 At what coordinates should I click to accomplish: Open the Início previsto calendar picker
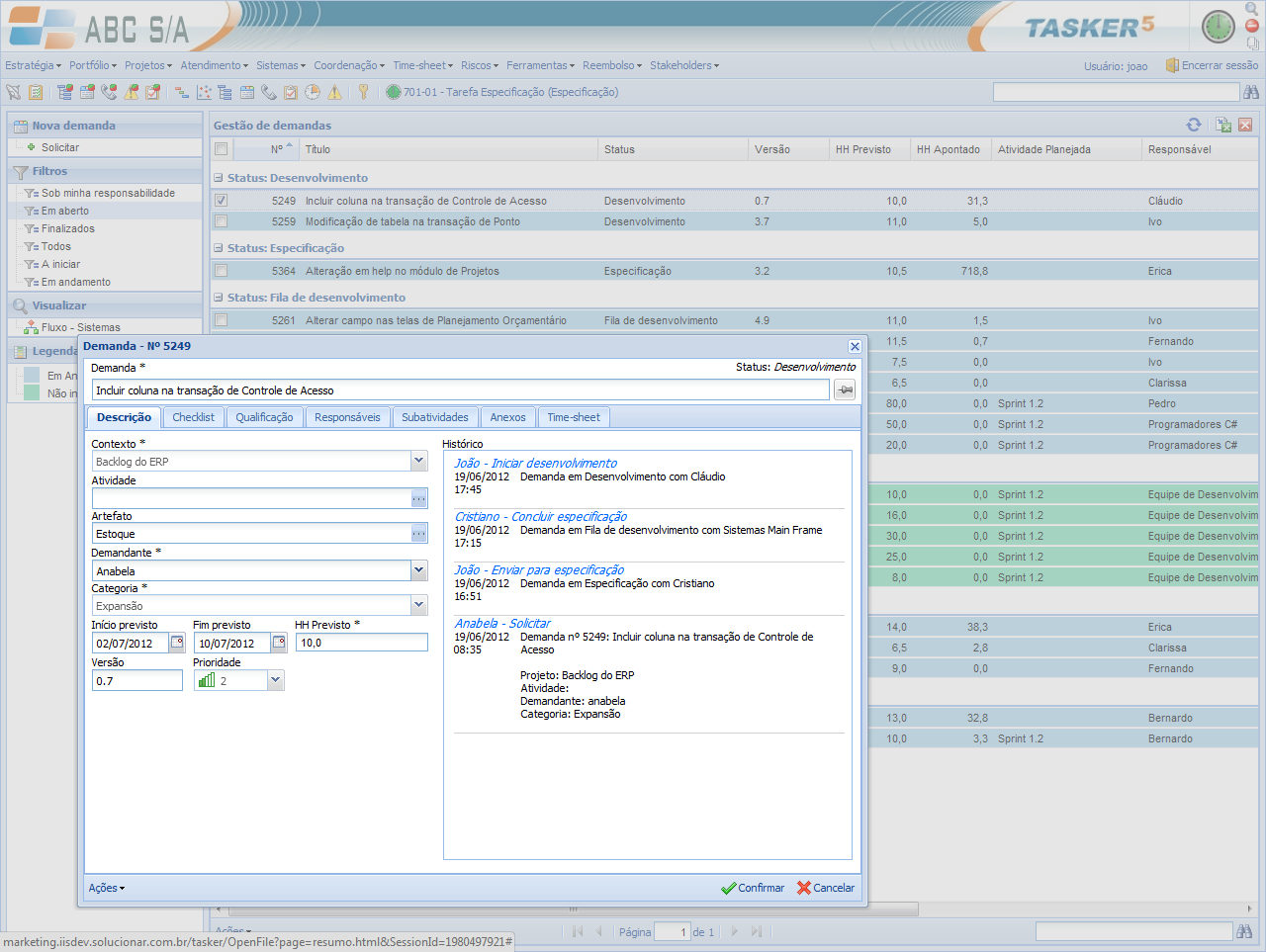pyautogui.click(x=177, y=643)
